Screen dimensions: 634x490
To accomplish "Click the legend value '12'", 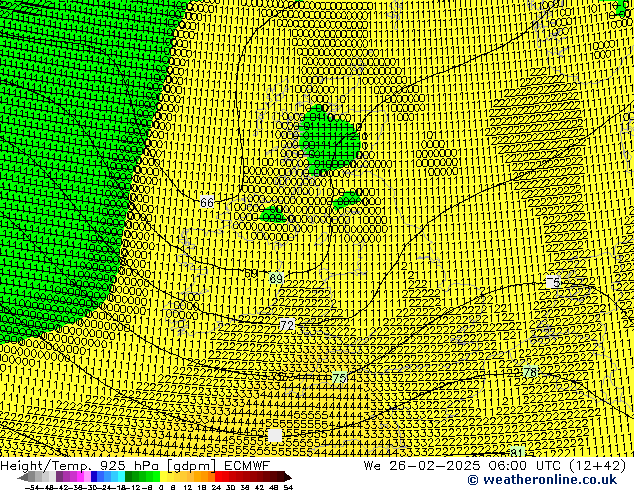I will [188, 487].
